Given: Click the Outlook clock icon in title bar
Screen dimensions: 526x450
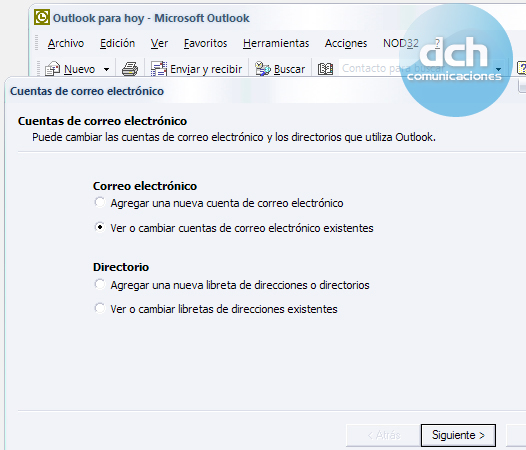Looking at the screenshot, I should point(42,17).
